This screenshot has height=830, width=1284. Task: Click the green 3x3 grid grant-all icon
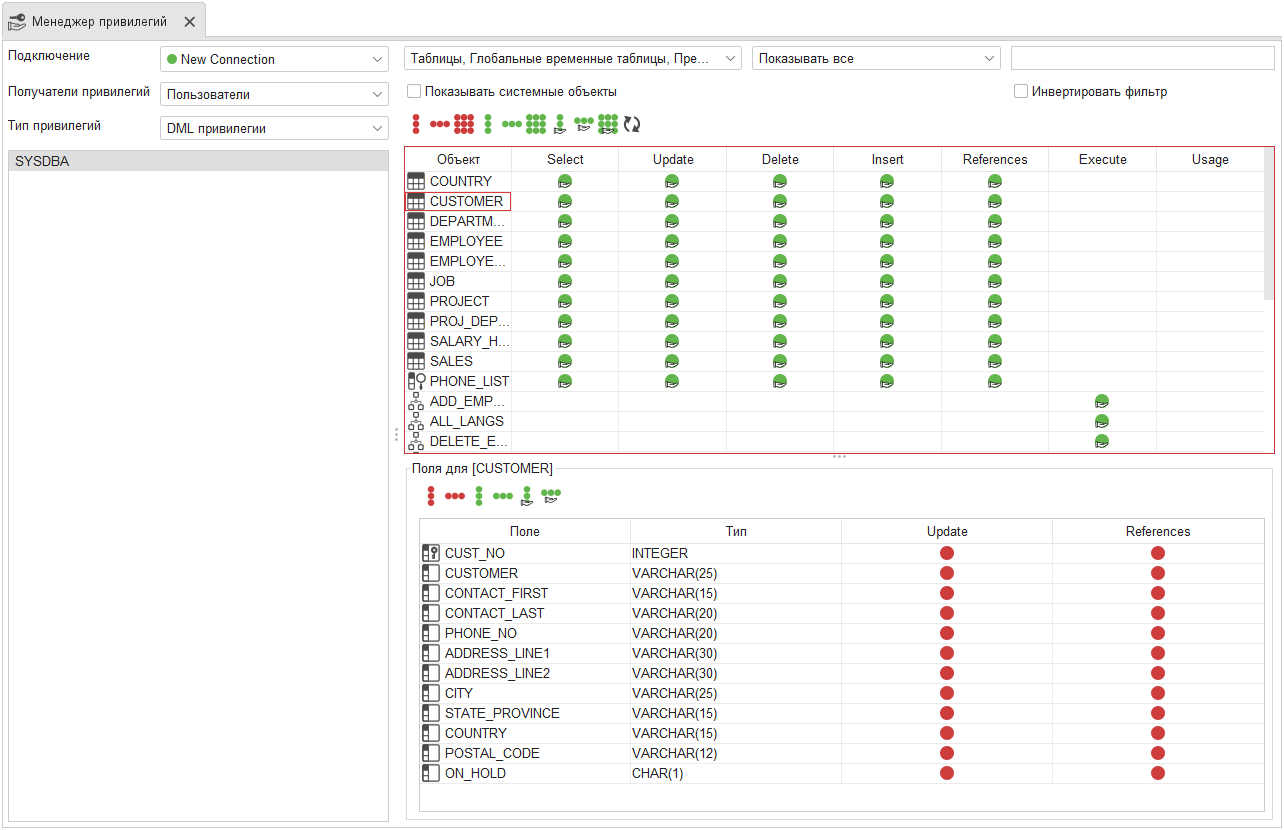536,124
